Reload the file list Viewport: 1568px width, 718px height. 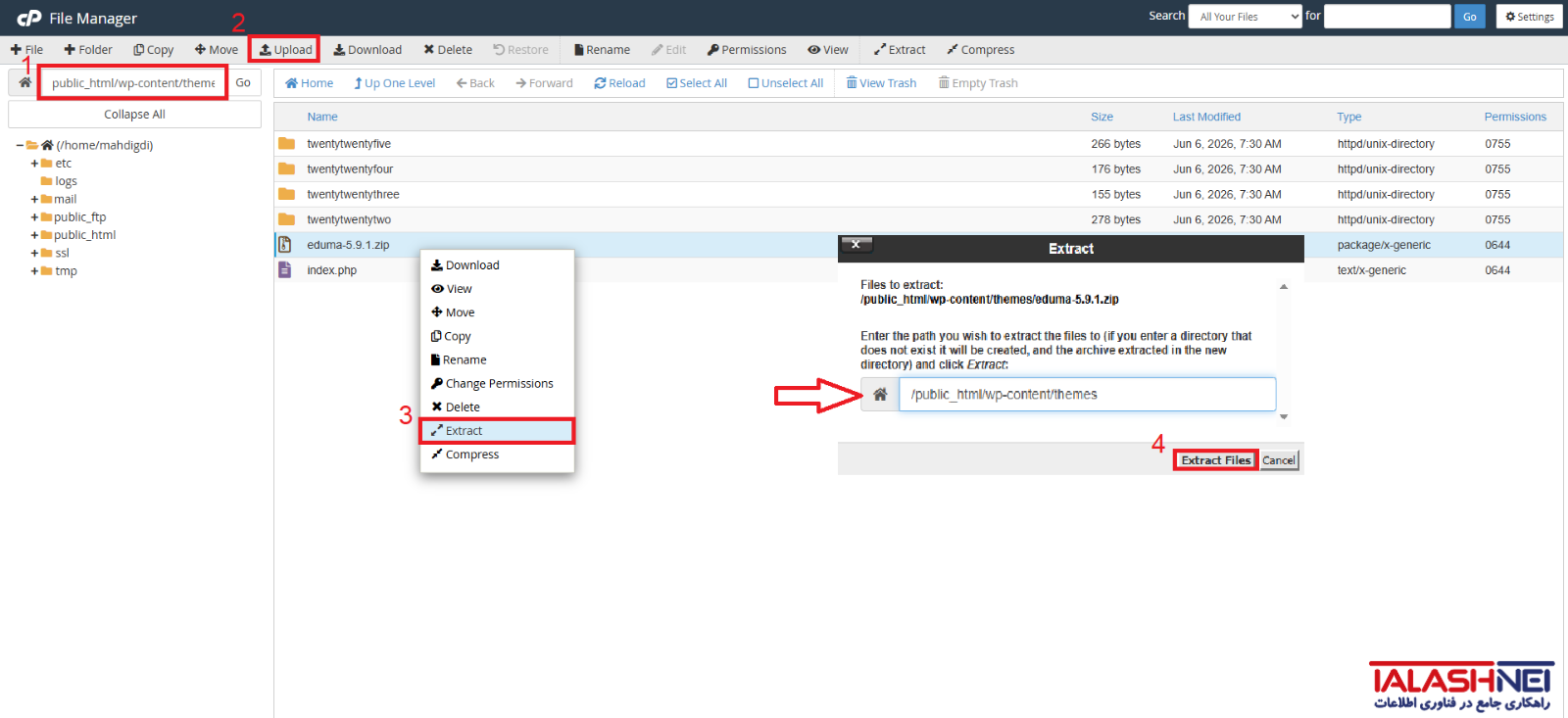(619, 83)
